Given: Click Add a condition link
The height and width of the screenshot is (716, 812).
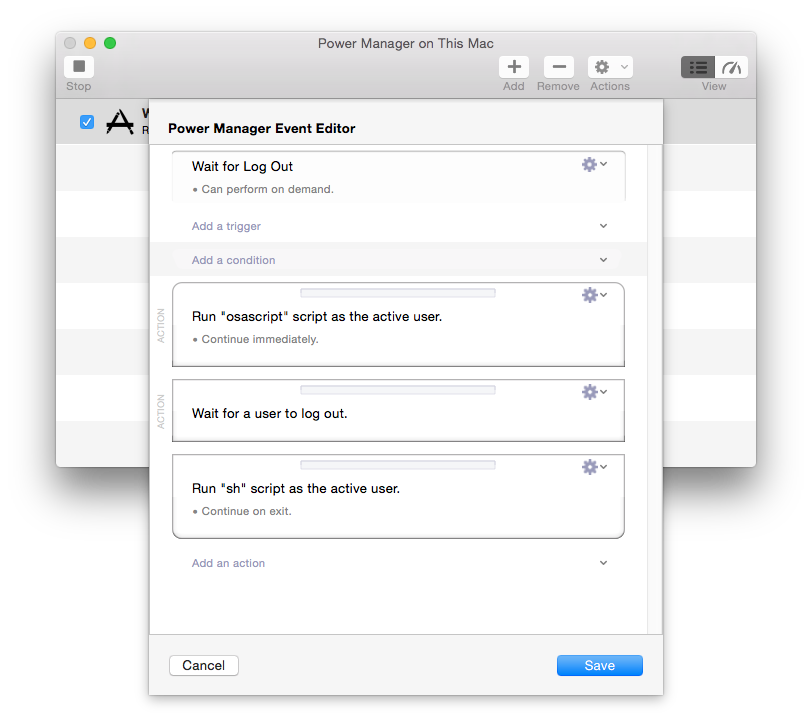Looking at the screenshot, I should tap(234, 260).
